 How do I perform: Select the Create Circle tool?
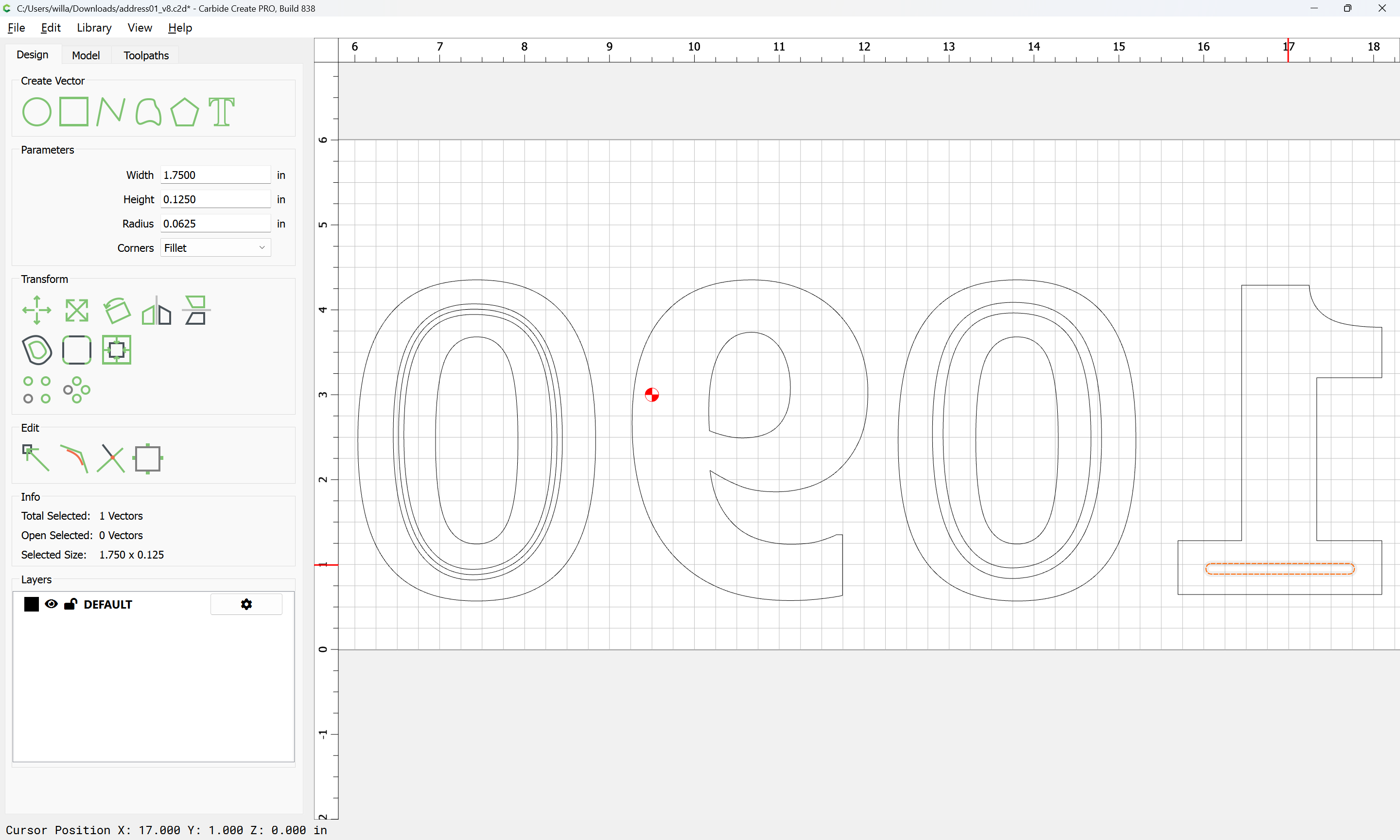[x=37, y=111]
